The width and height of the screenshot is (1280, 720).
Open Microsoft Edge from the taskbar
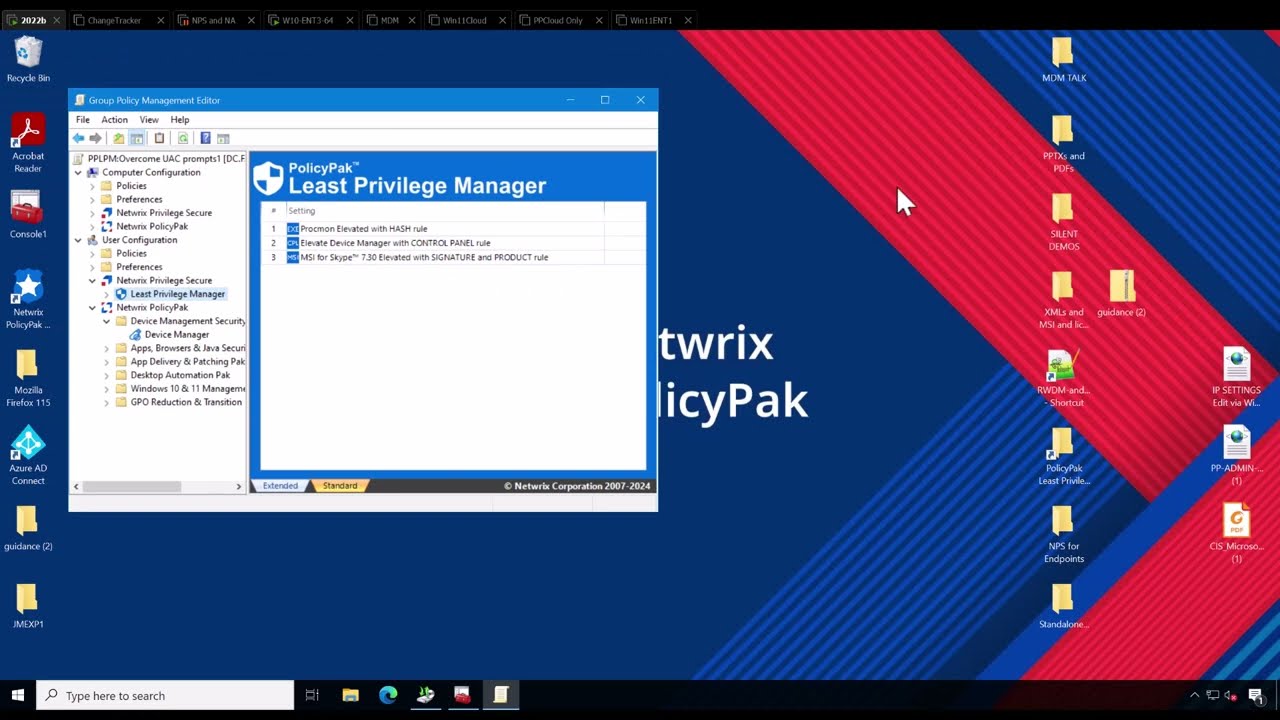pos(388,695)
